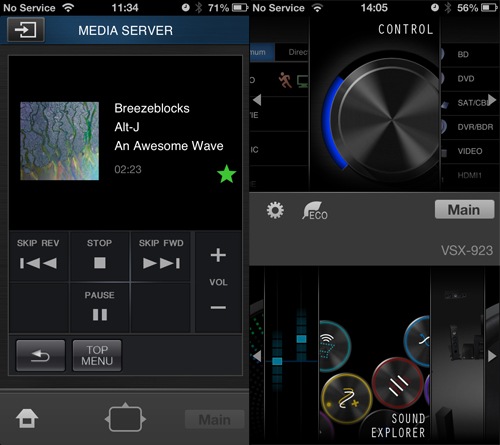Tap the teal wireless sound disc
500x445 pixels.
click(334, 346)
